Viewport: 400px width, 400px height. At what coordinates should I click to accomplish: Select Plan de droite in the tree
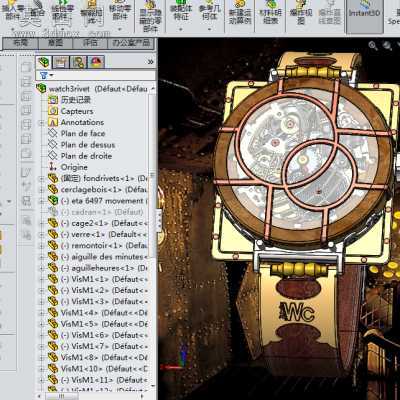click(x=86, y=156)
